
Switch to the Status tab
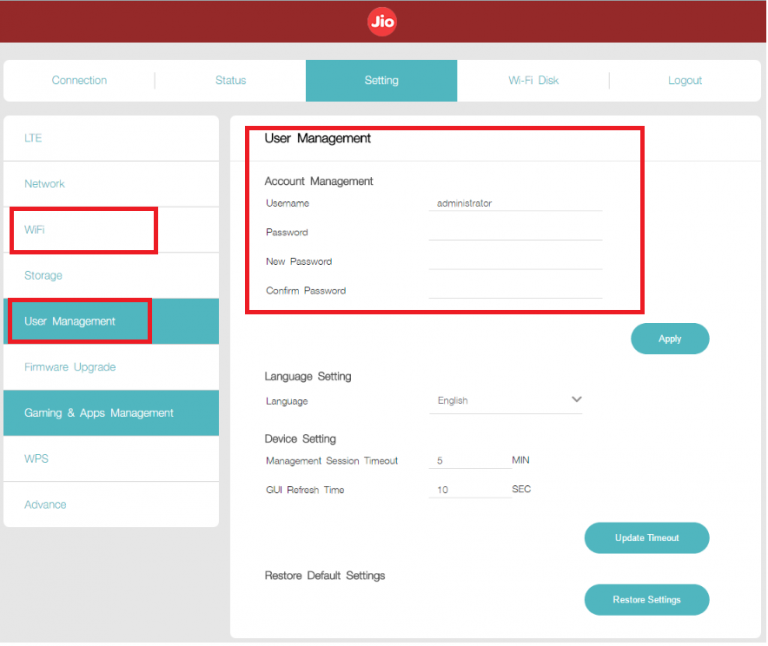point(230,80)
